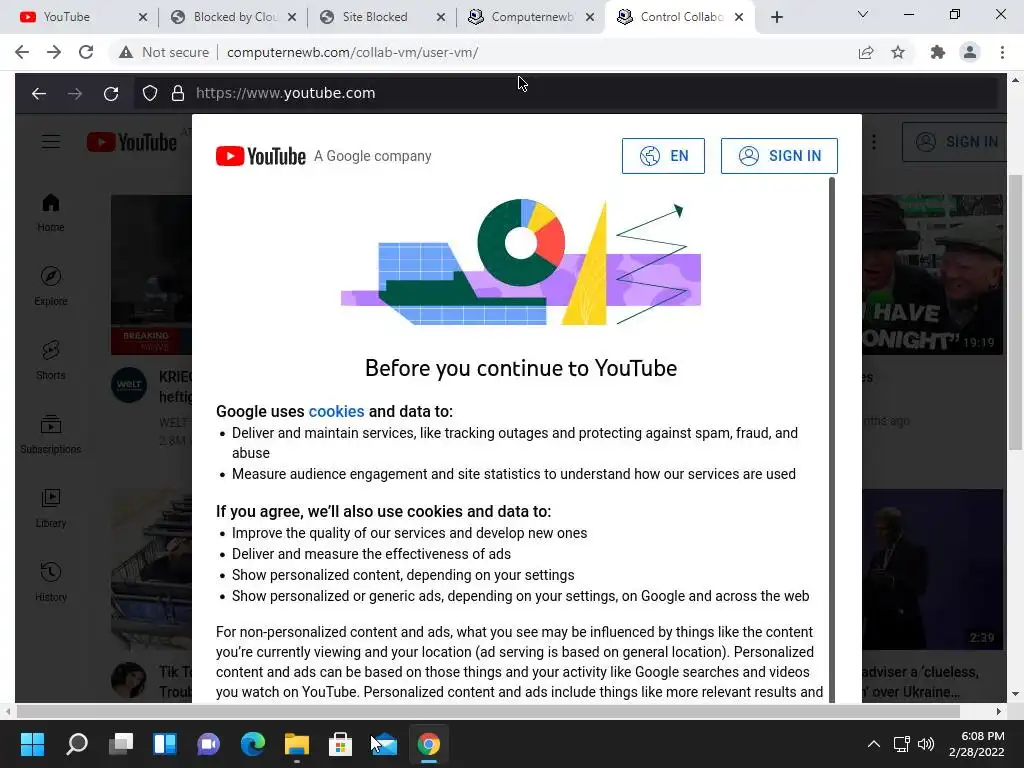Screen dimensions: 1024x768
Task: Click SIGN IN in the consent dialog
Action: 779,156
